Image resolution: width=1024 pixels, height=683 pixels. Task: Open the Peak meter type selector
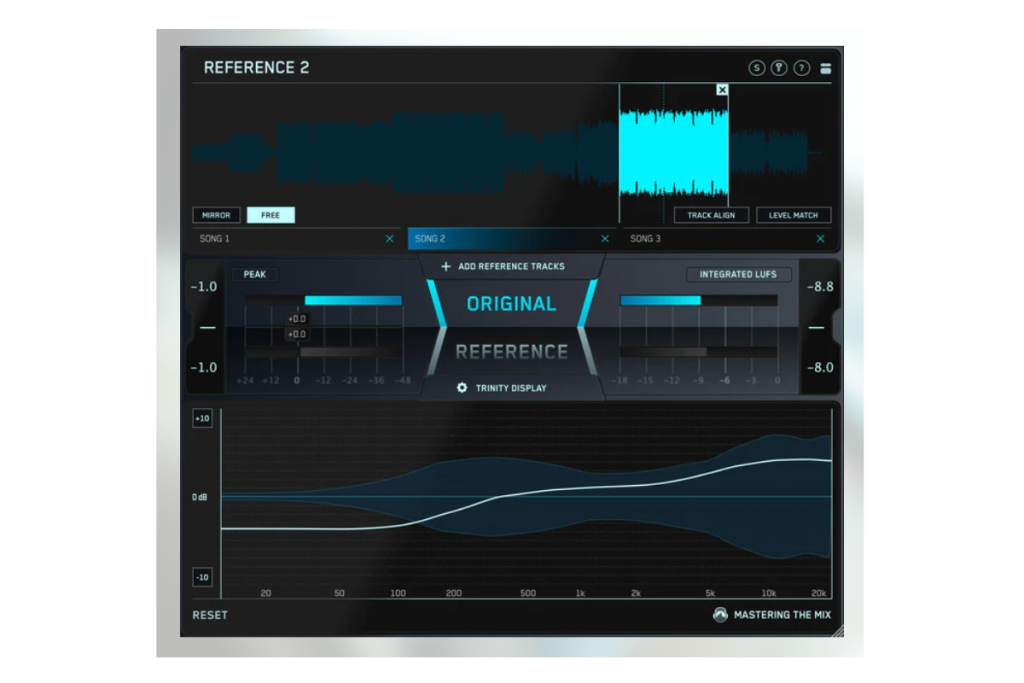click(255, 274)
